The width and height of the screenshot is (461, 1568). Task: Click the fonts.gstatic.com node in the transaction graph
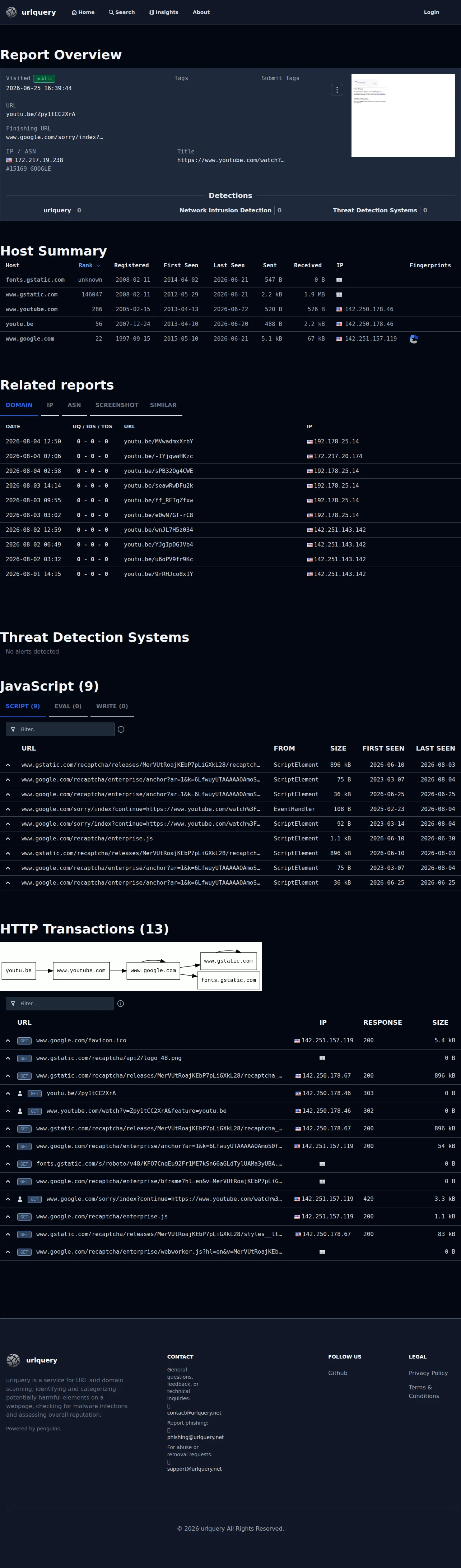tap(229, 980)
